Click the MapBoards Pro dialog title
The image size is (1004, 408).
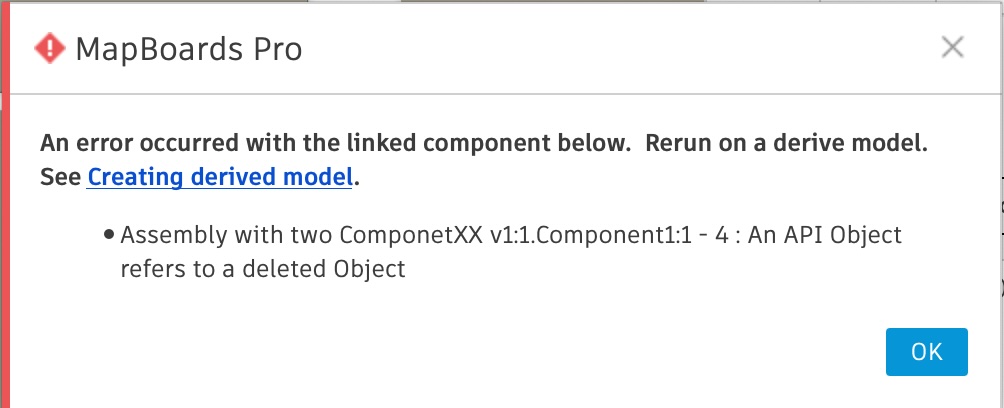click(189, 48)
